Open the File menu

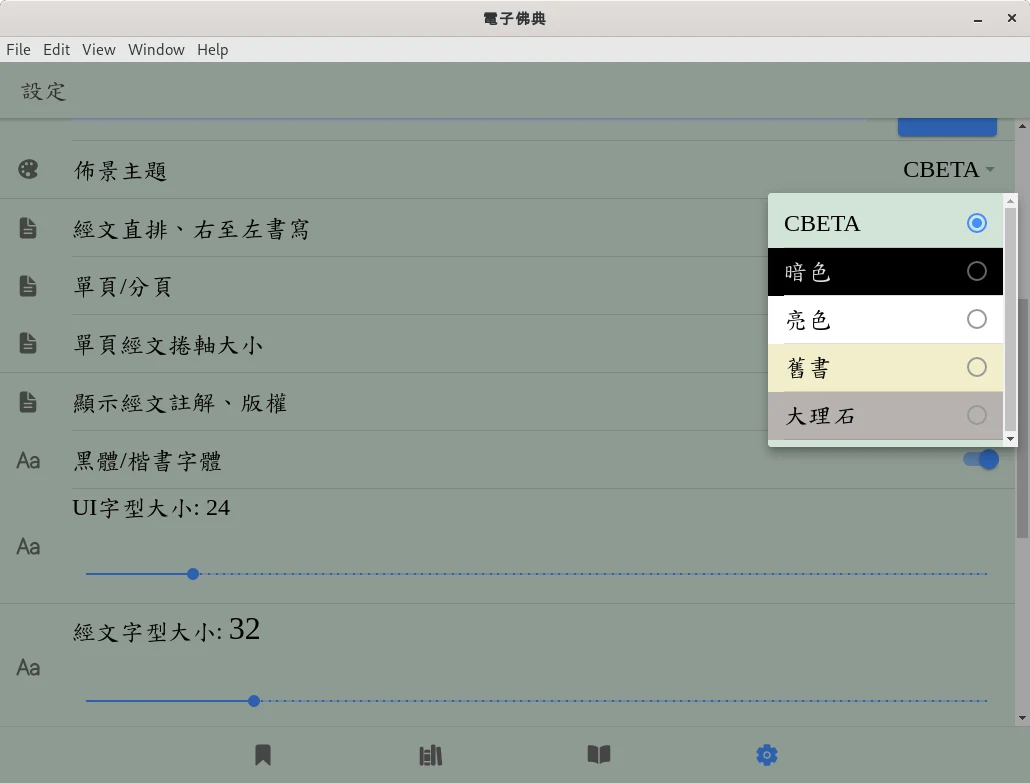click(18, 50)
